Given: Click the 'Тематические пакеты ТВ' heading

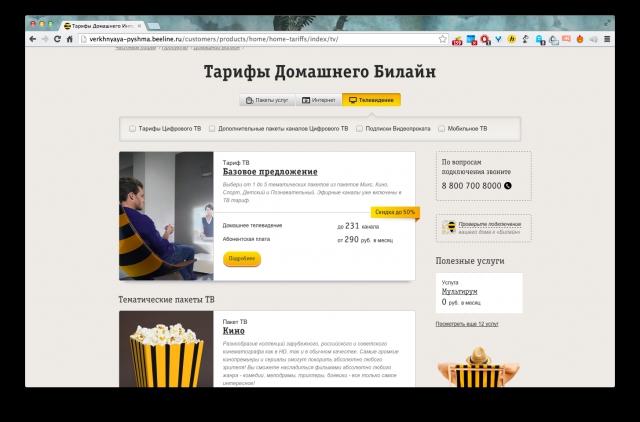Looking at the screenshot, I should pyautogui.click(x=166, y=300).
